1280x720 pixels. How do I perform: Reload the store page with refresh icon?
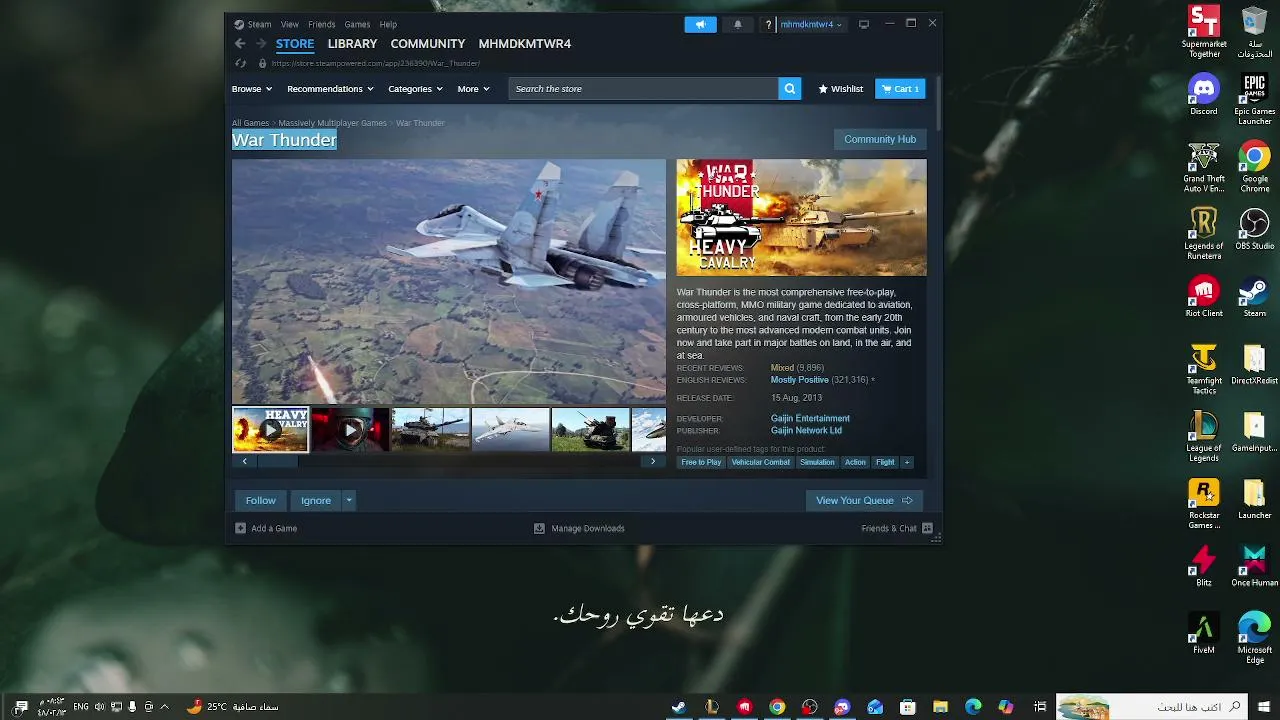[x=240, y=63]
